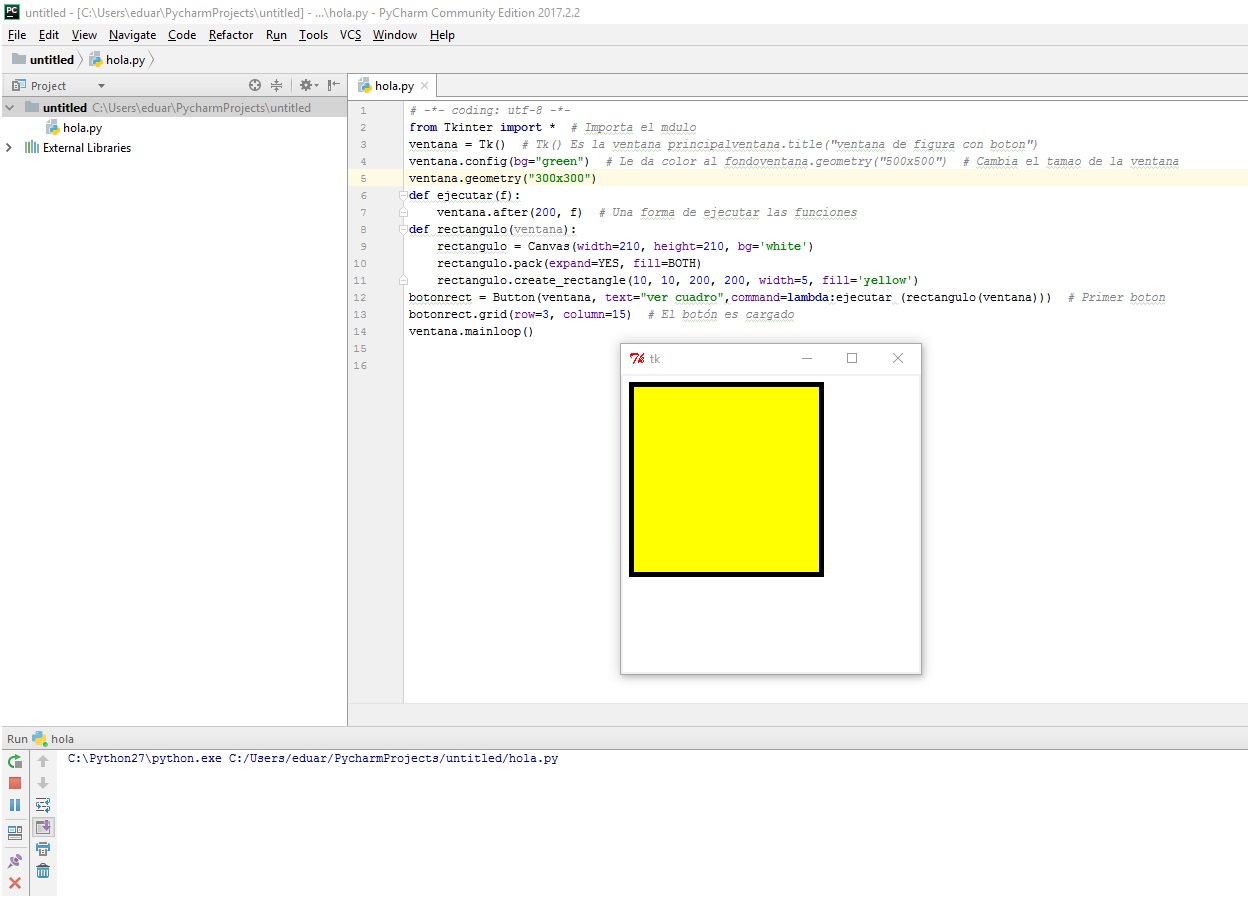Open Run settings with gear icon in Project panel
The height and width of the screenshot is (897, 1248).
pos(307,85)
